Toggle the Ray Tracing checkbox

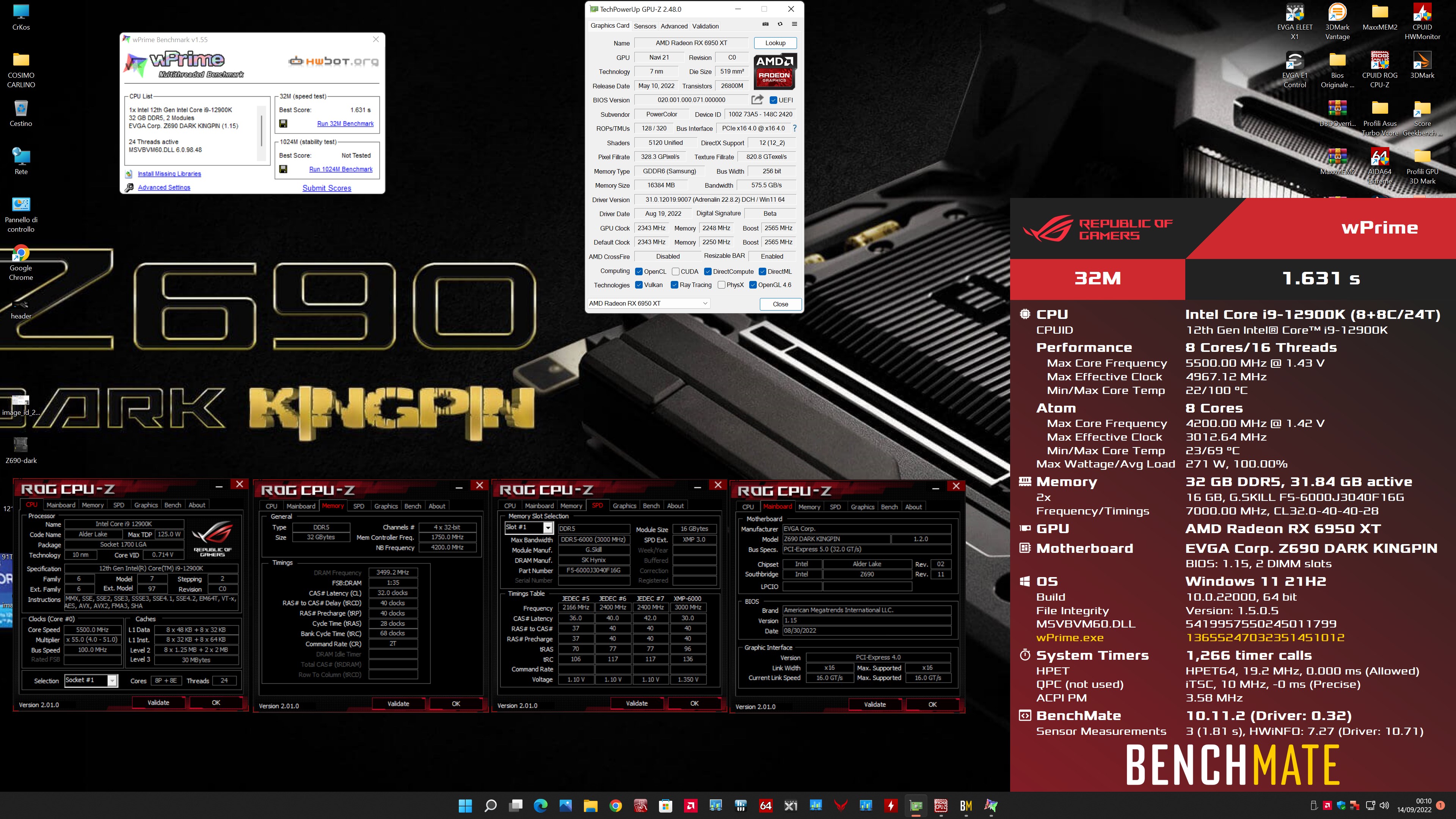click(x=674, y=285)
